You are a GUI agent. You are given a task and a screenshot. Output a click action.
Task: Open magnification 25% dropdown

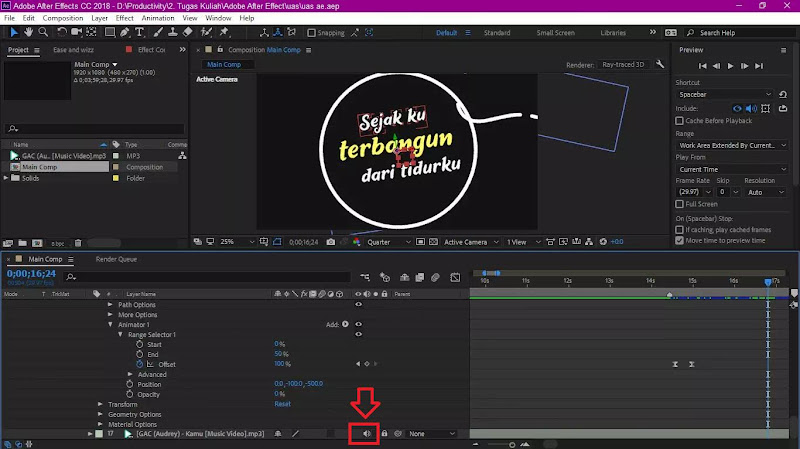[x=237, y=242]
